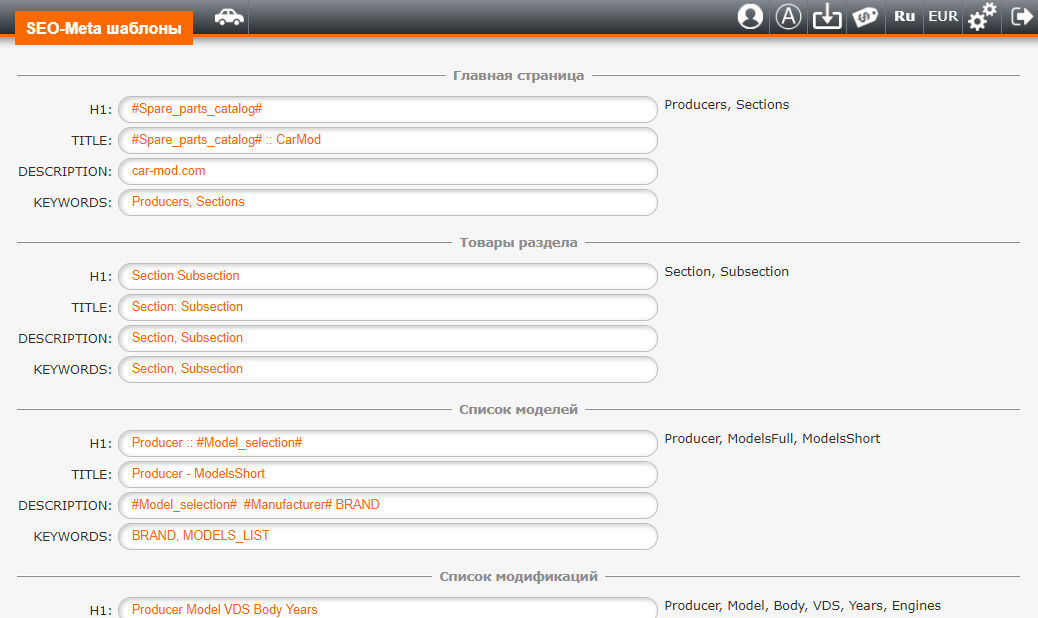
Task: Open the price tag icon
Action: [x=865, y=17]
